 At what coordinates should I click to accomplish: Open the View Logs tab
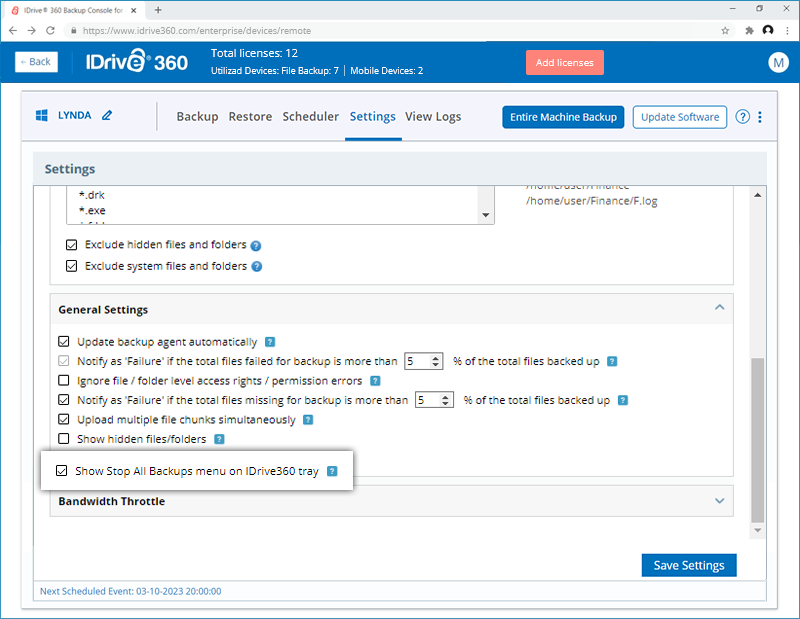pyautogui.click(x=433, y=117)
